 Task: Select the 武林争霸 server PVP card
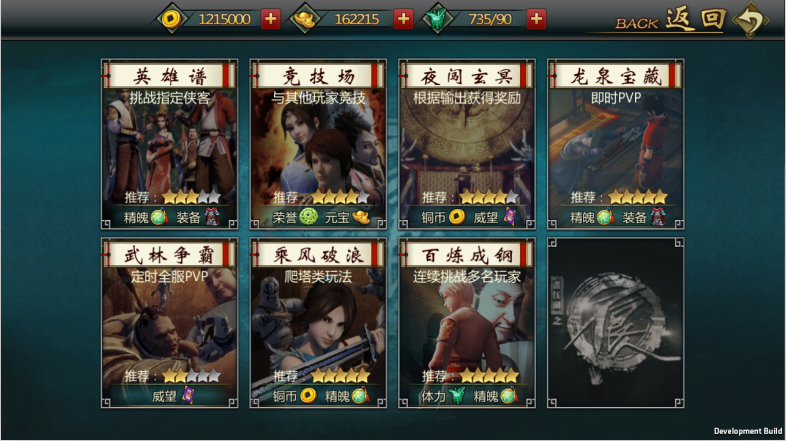(x=169, y=323)
